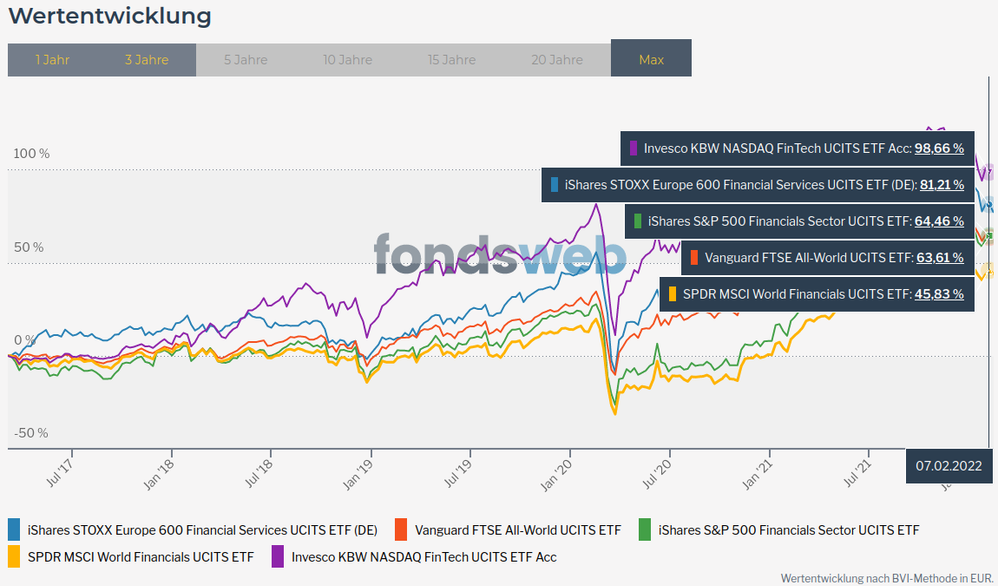The image size is (998, 586).
Task: Hide the Vanguard FTSE All-World UCITS ETF series
Action: point(517,529)
